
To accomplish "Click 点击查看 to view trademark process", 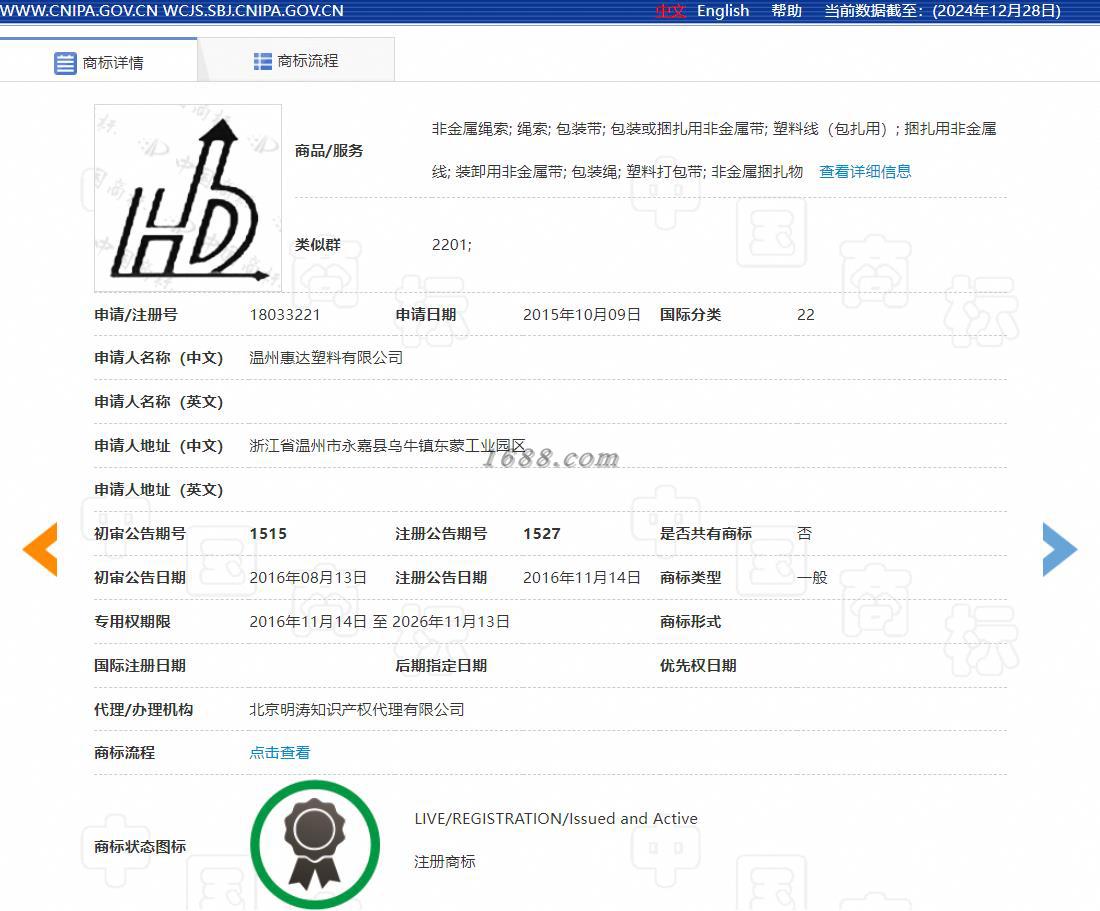I will pyautogui.click(x=279, y=753).
